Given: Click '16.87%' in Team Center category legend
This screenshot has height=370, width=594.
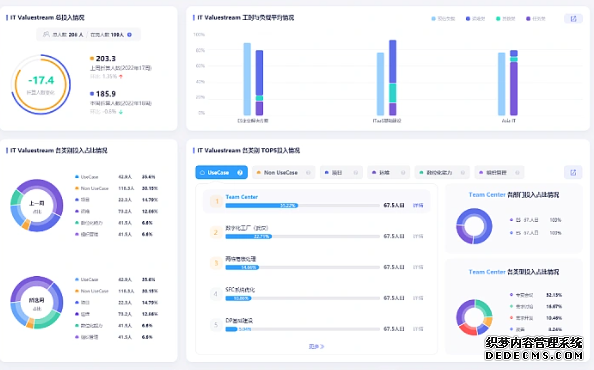Looking at the screenshot, I should point(554,306).
